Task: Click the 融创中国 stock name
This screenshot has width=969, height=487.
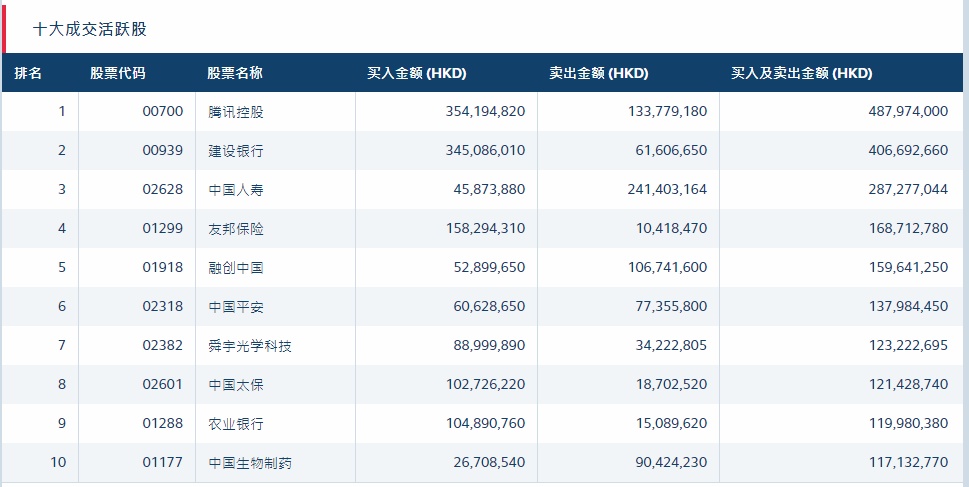Action: pos(236,268)
